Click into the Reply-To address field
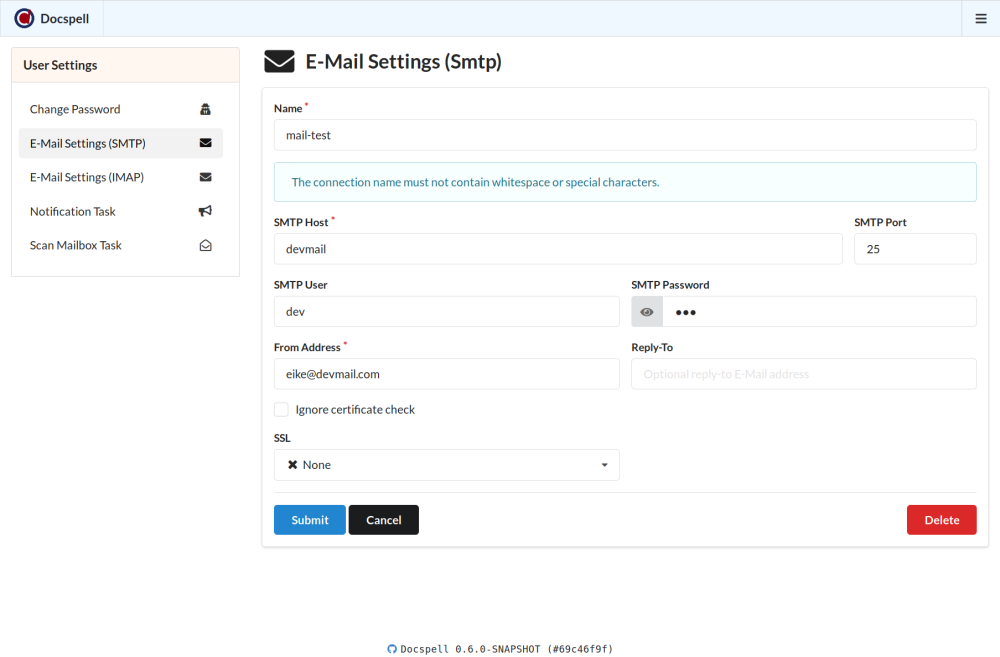Screen dimensions: 1000x657 pyautogui.click(x=803, y=374)
